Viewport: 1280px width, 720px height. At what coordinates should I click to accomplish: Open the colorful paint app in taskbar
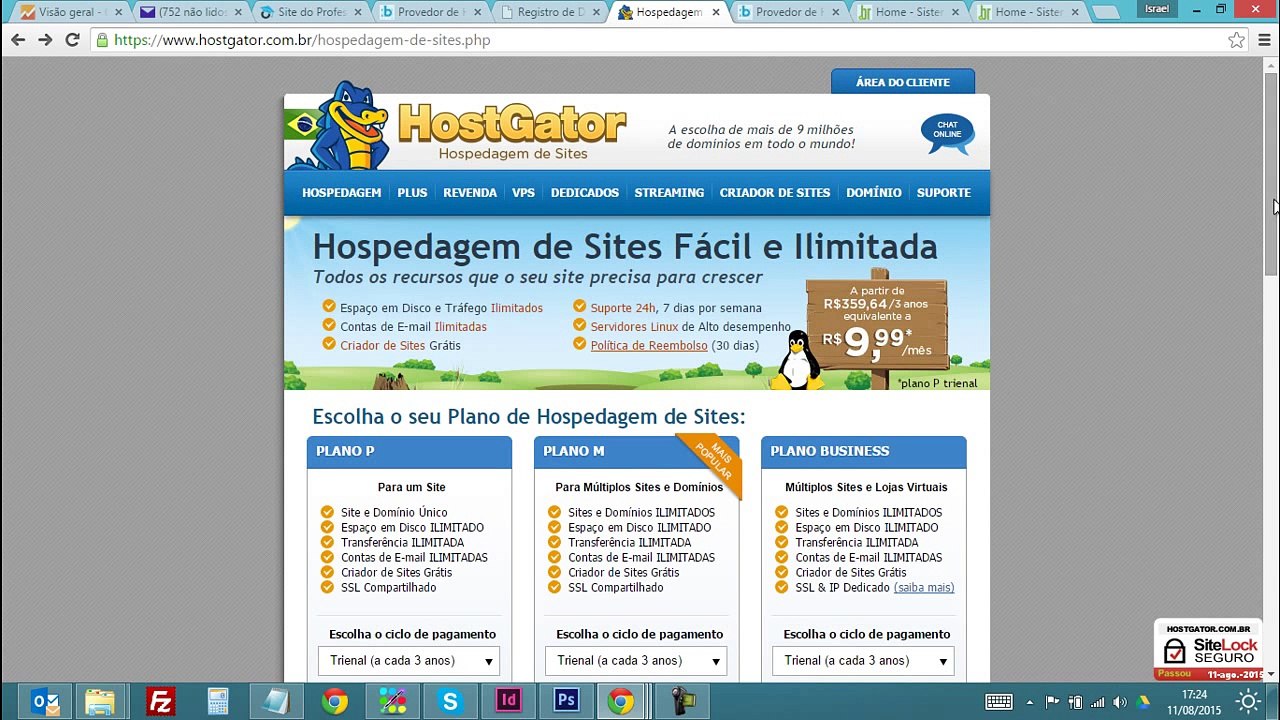[392, 702]
